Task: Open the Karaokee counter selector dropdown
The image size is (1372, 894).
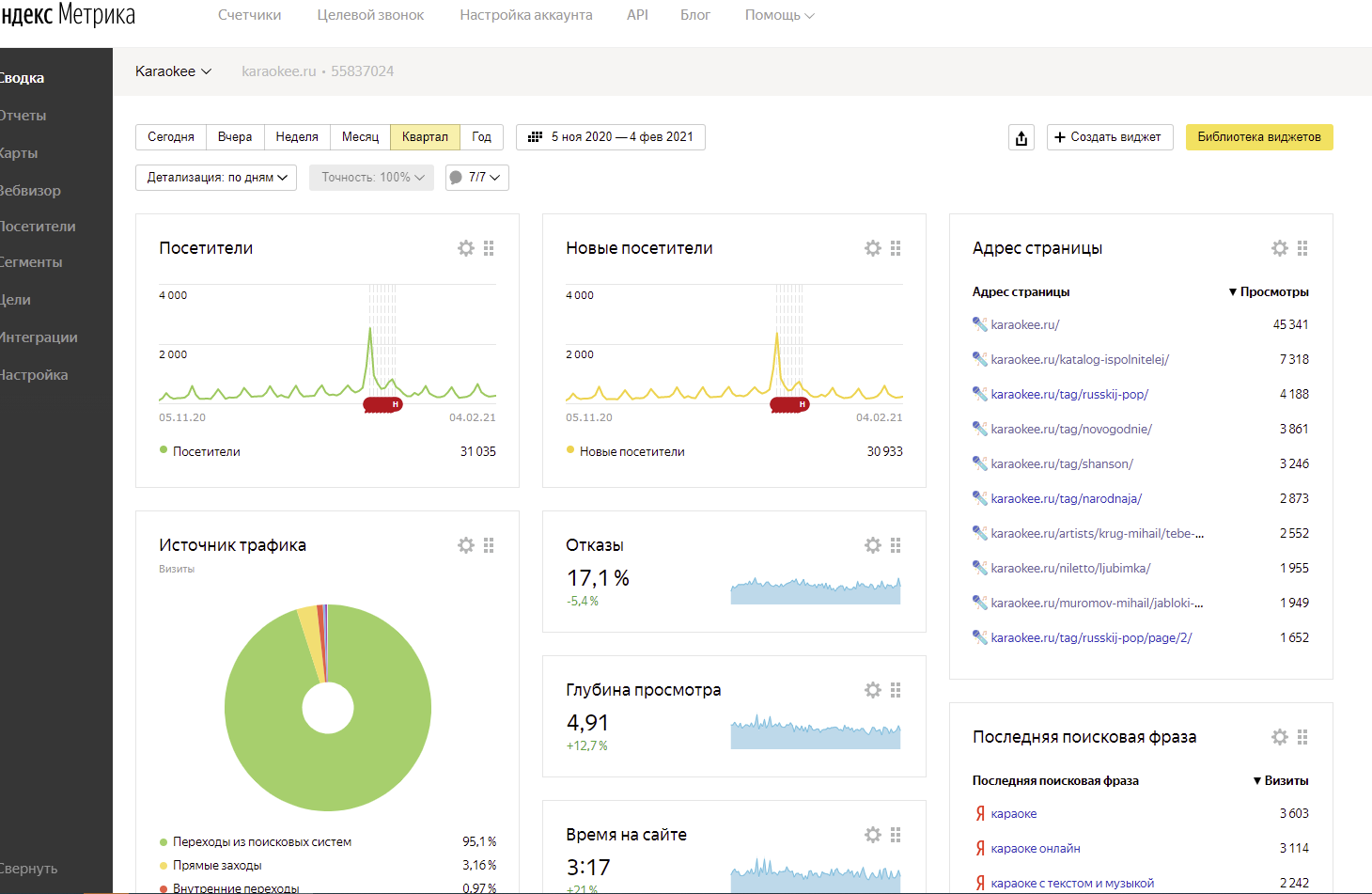Action: [x=173, y=71]
